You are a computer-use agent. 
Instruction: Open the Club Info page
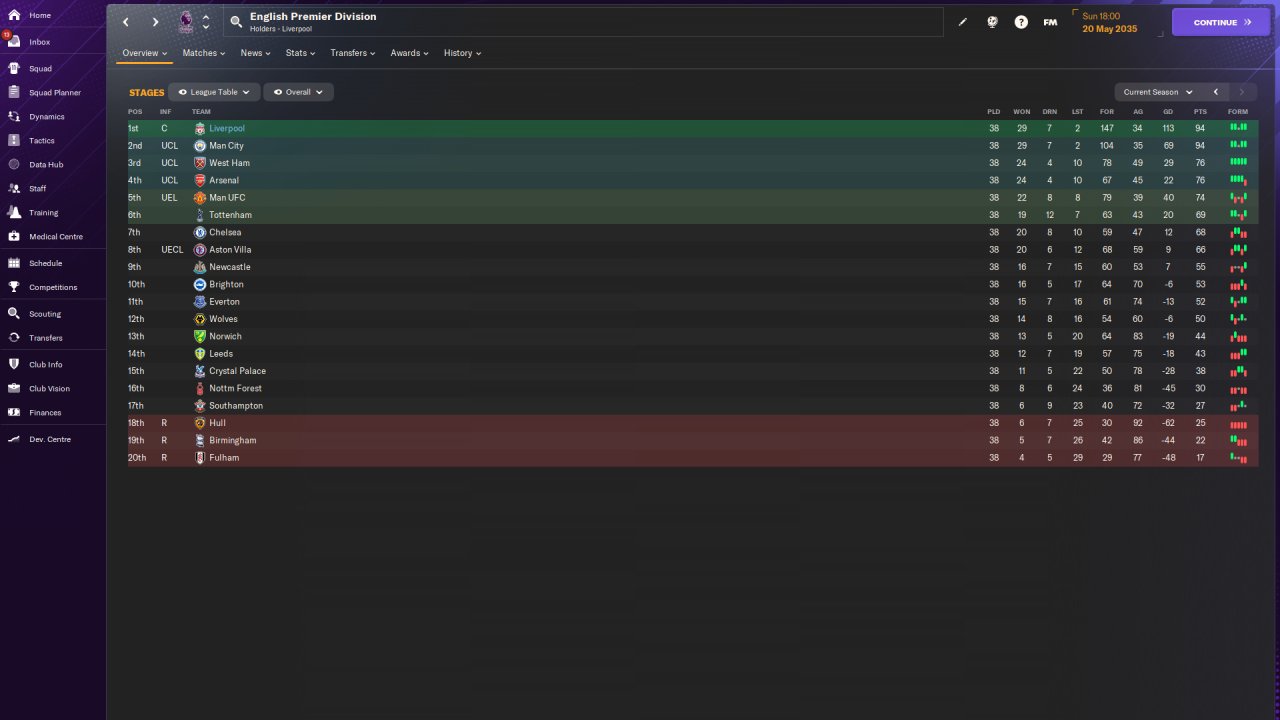pos(45,365)
